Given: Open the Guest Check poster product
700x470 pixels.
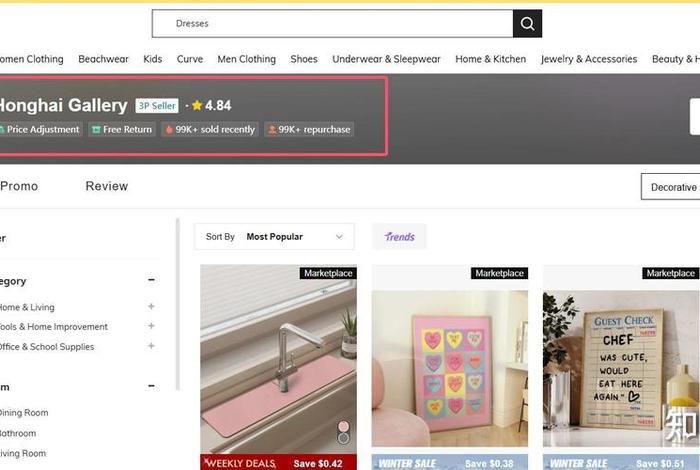Looking at the screenshot, I should coord(621,368).
